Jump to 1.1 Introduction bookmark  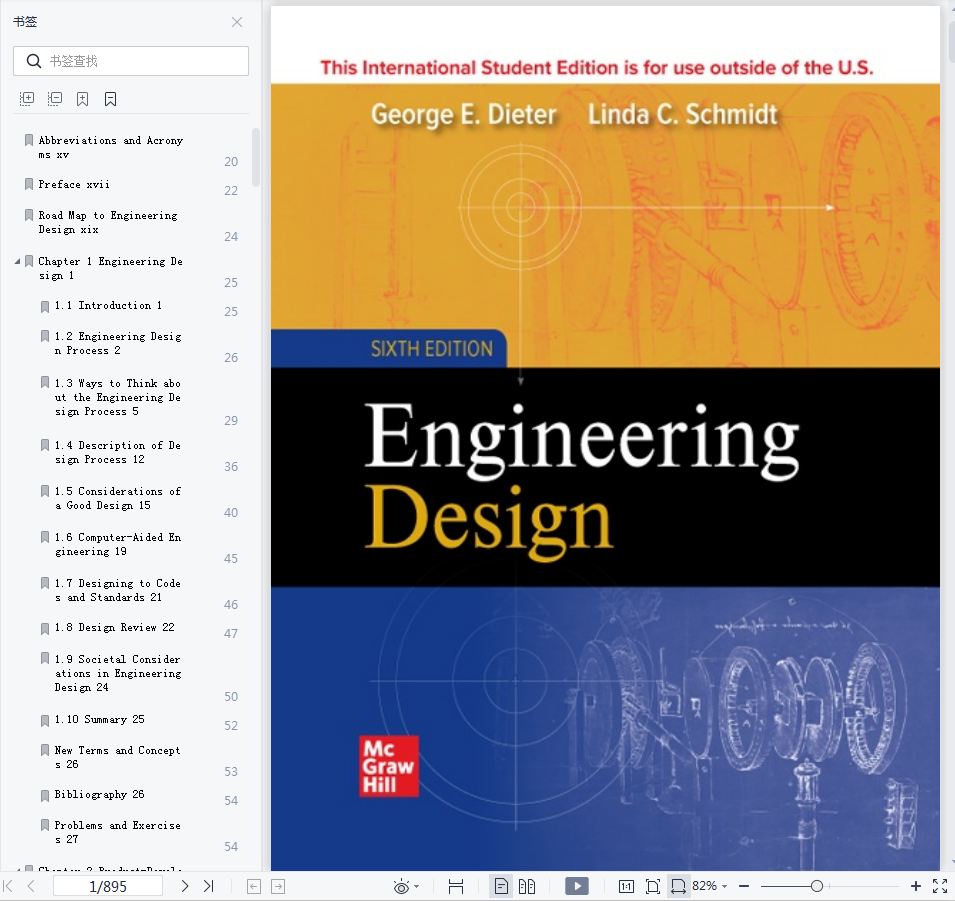tap(108, 306)
